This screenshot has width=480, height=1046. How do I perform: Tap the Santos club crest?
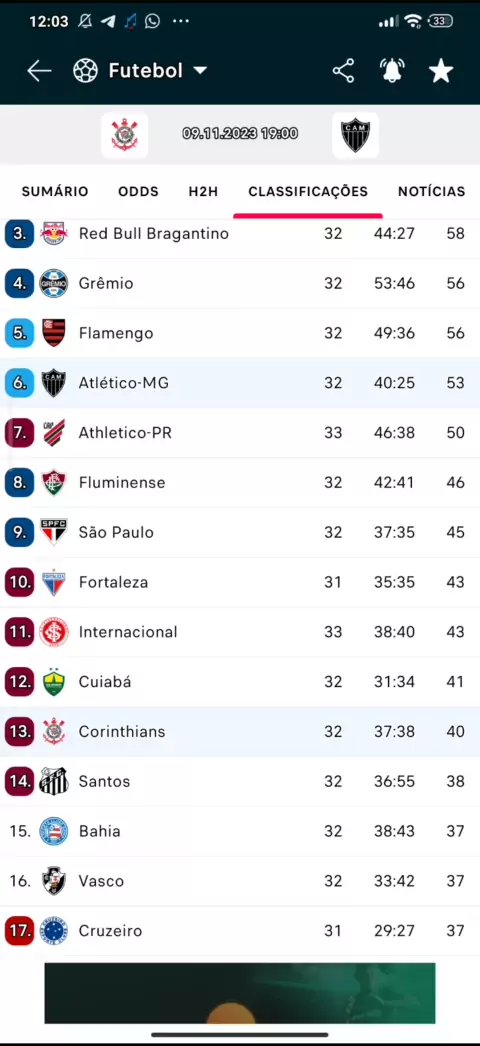(54, 781)
